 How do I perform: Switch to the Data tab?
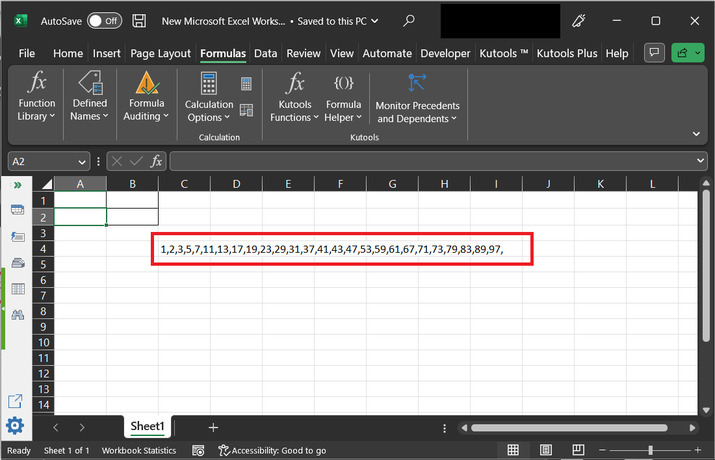point(265,53)
